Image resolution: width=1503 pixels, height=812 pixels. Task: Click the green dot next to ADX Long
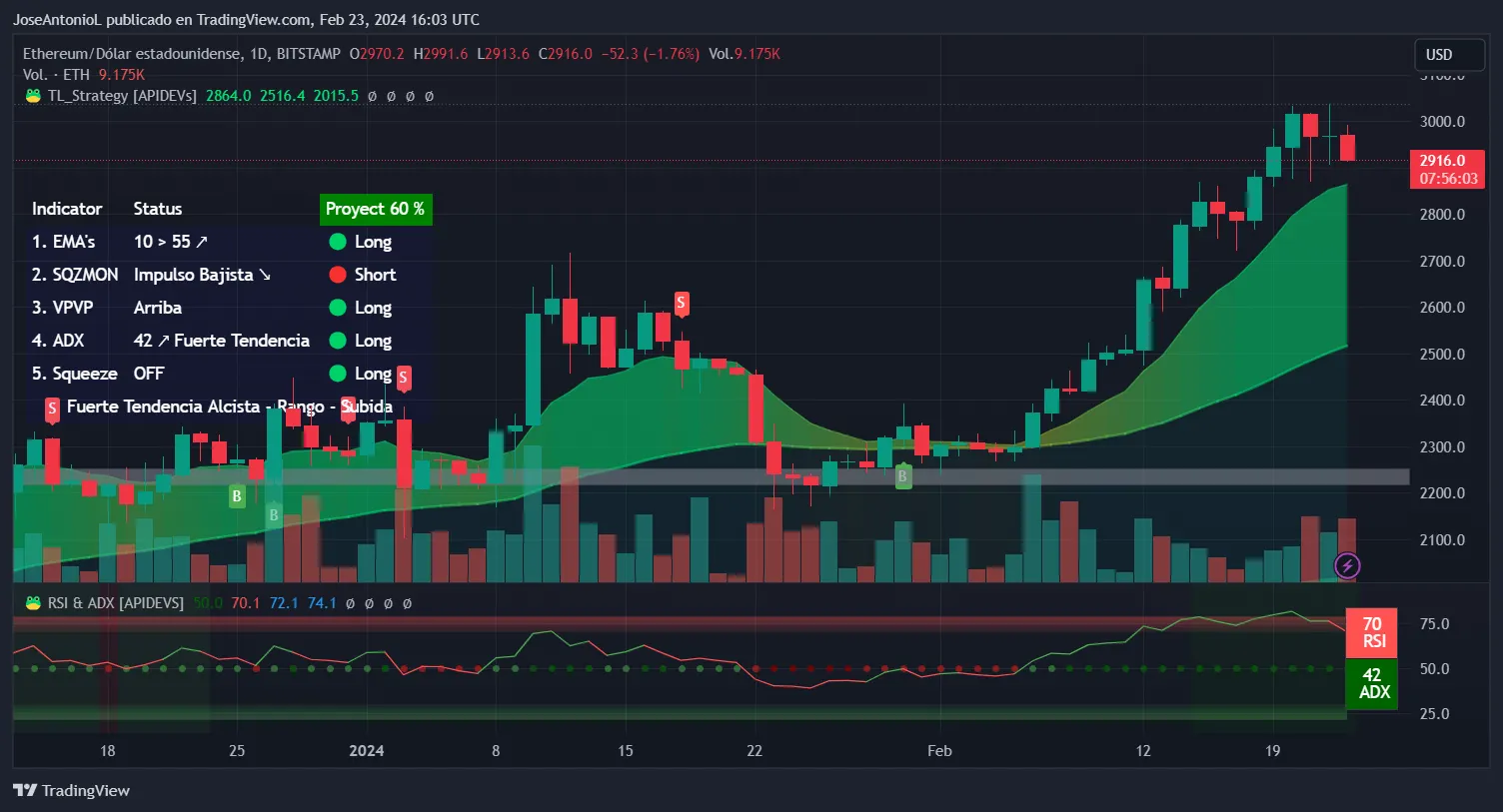(338, 341)
